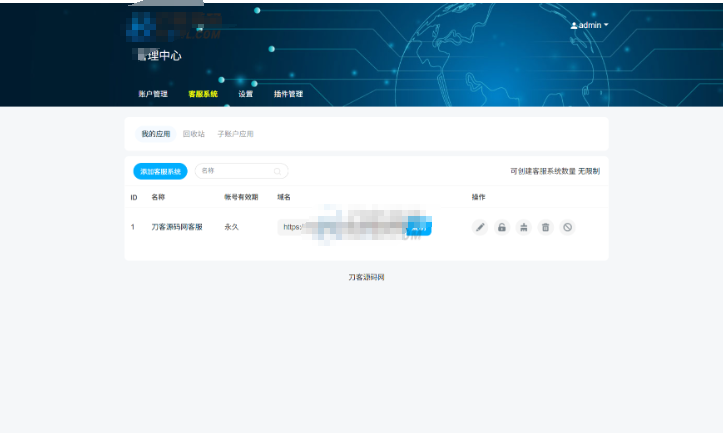
Task: Open the 客服系统 menu
Action: (203, 94)
